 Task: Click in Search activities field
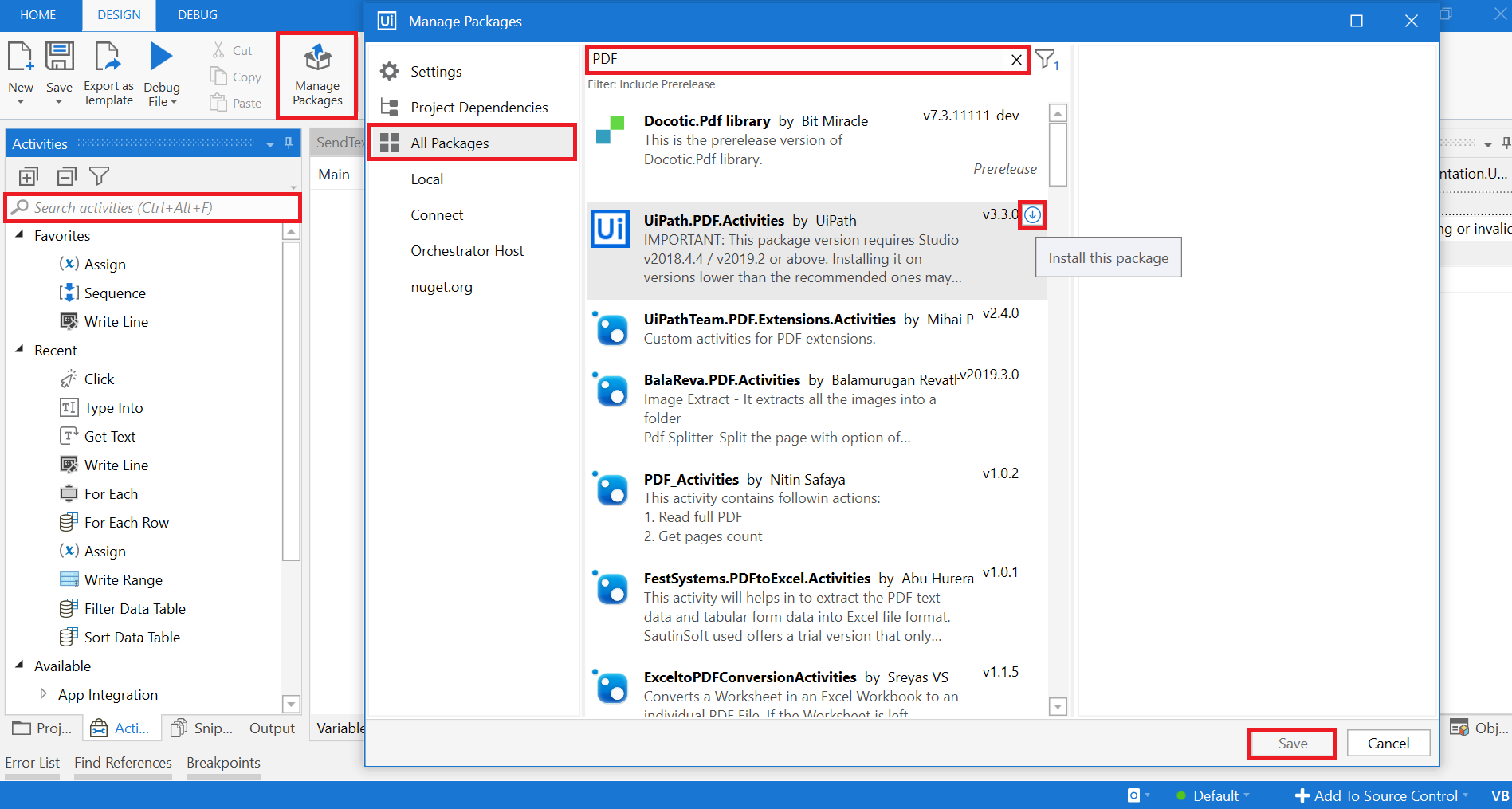click(x=153, y=207)
